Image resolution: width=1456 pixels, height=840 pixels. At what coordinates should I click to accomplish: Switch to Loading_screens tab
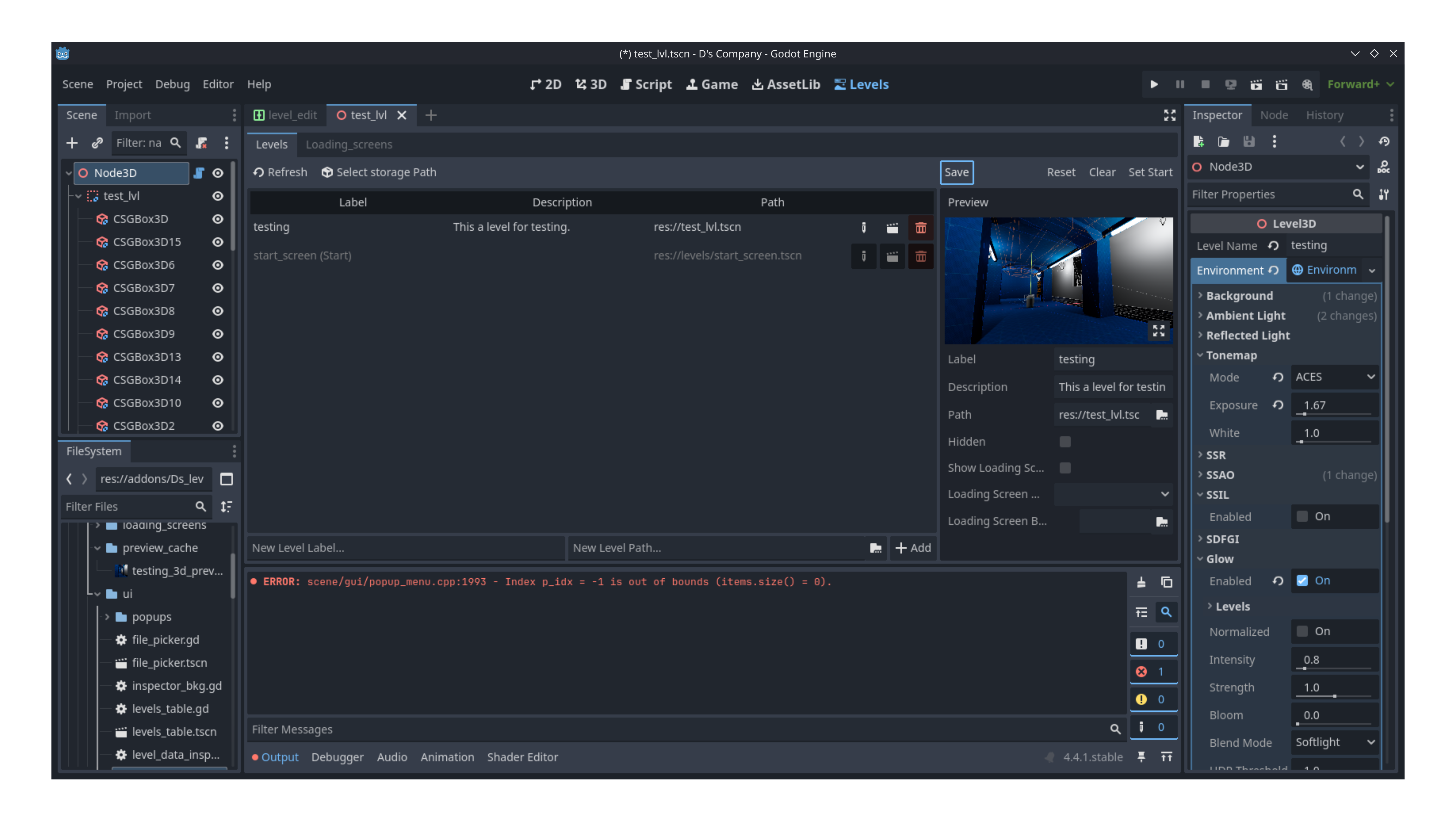pyautogui.click(x=348, y=144)
